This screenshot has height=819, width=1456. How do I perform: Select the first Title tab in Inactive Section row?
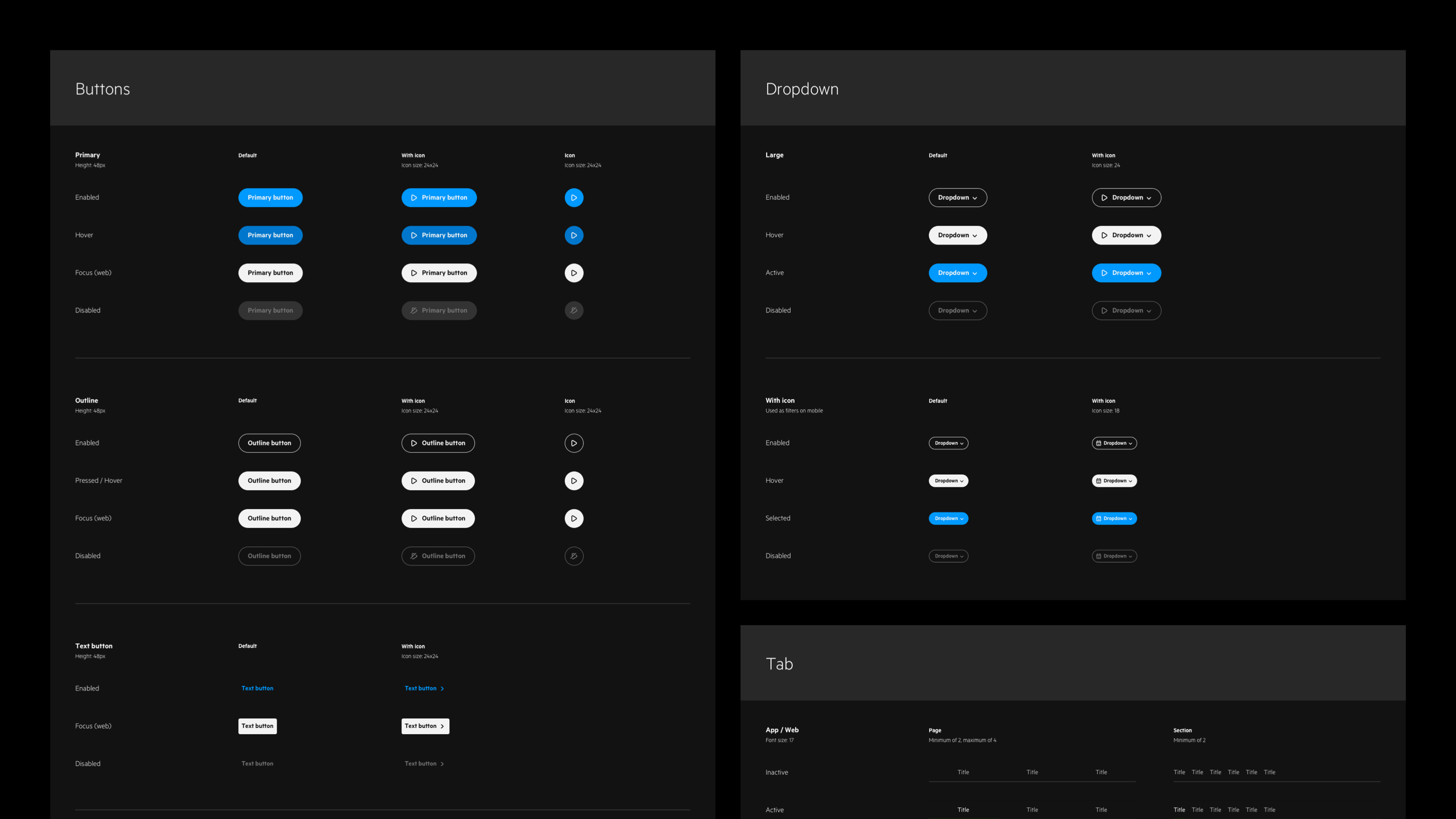click(x=1179, y=772)
